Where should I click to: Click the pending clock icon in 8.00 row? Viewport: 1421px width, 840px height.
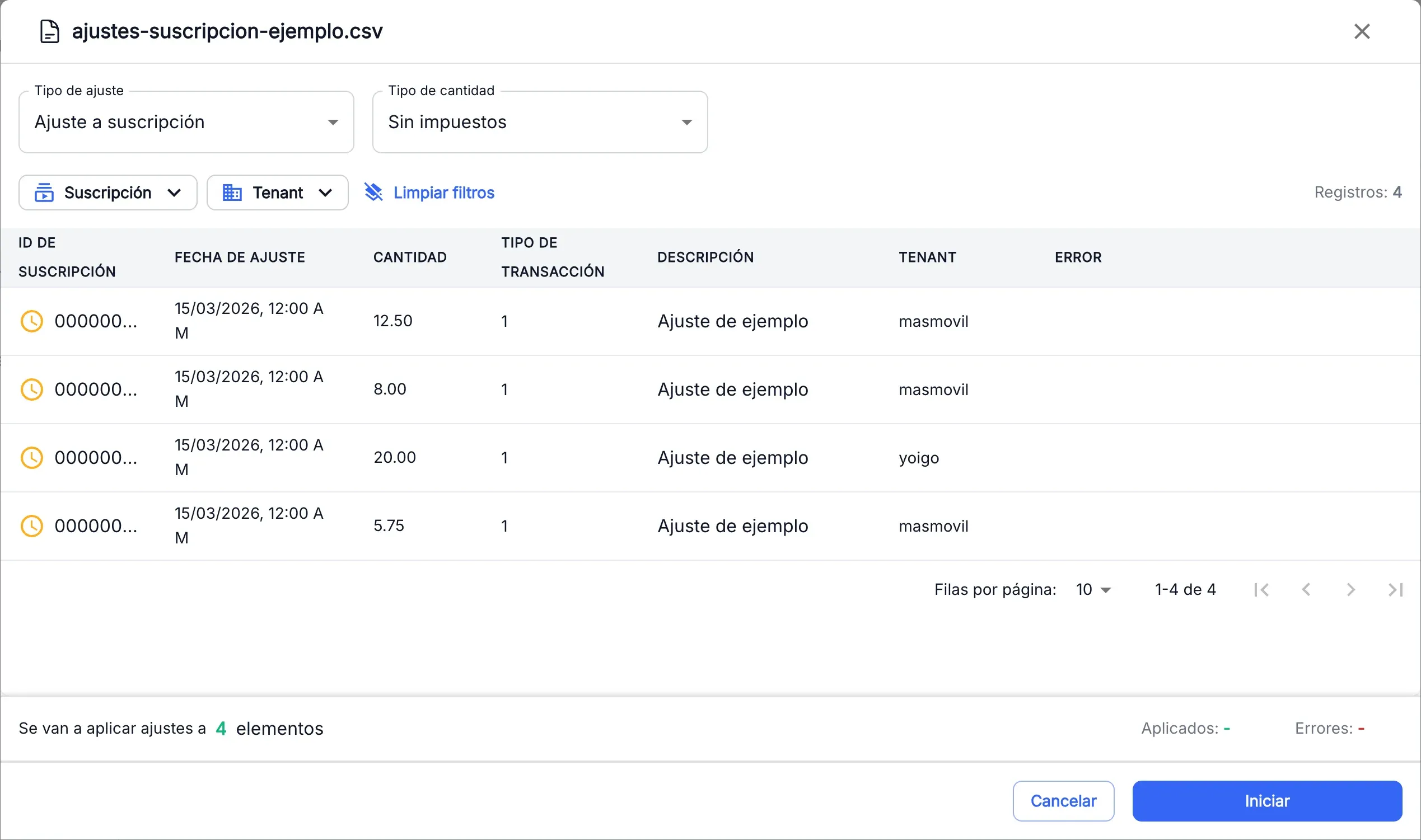coord(32,390)
